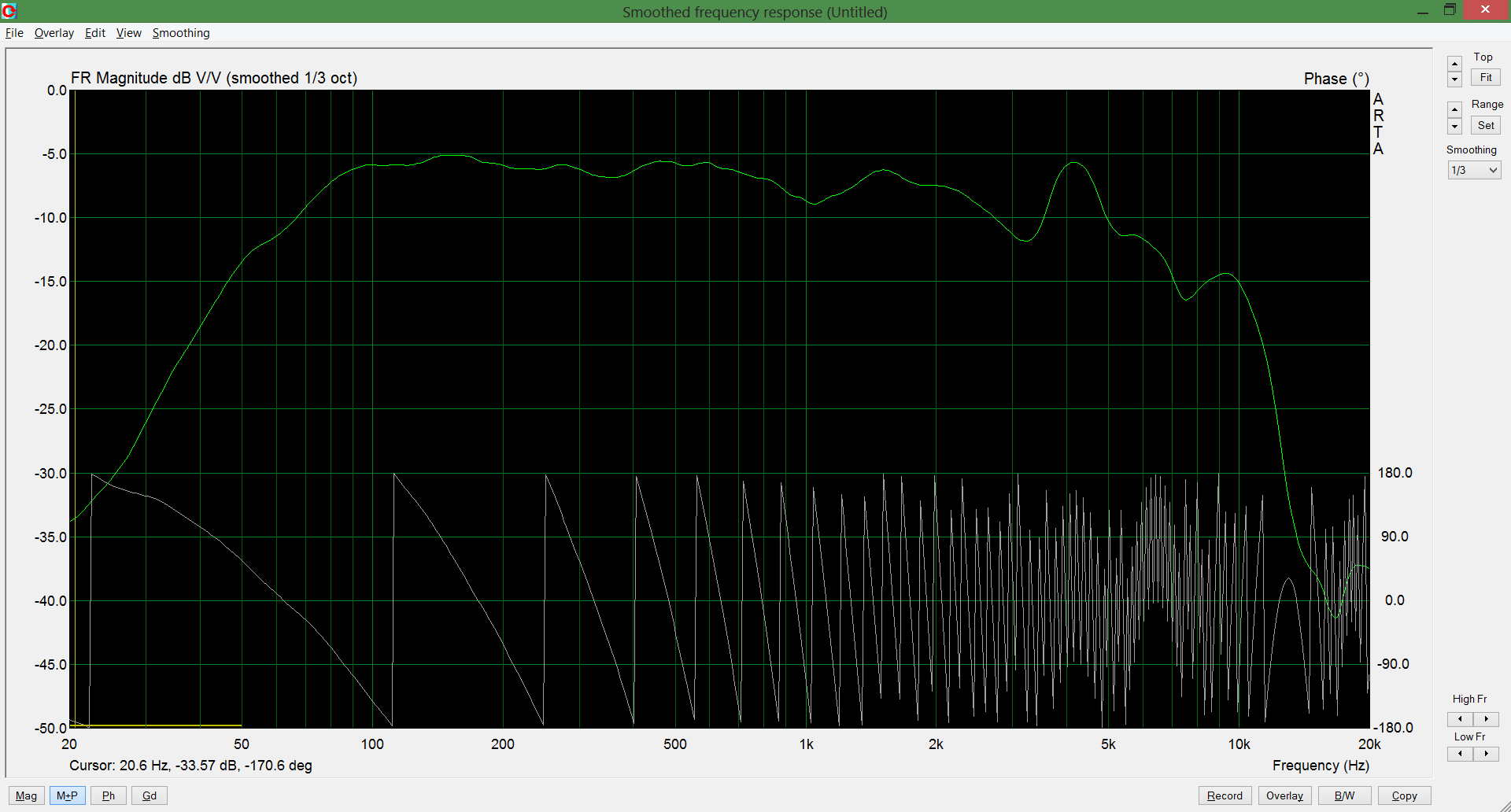Open the Smoothing menu in menu bar

(x=181, y=33)
